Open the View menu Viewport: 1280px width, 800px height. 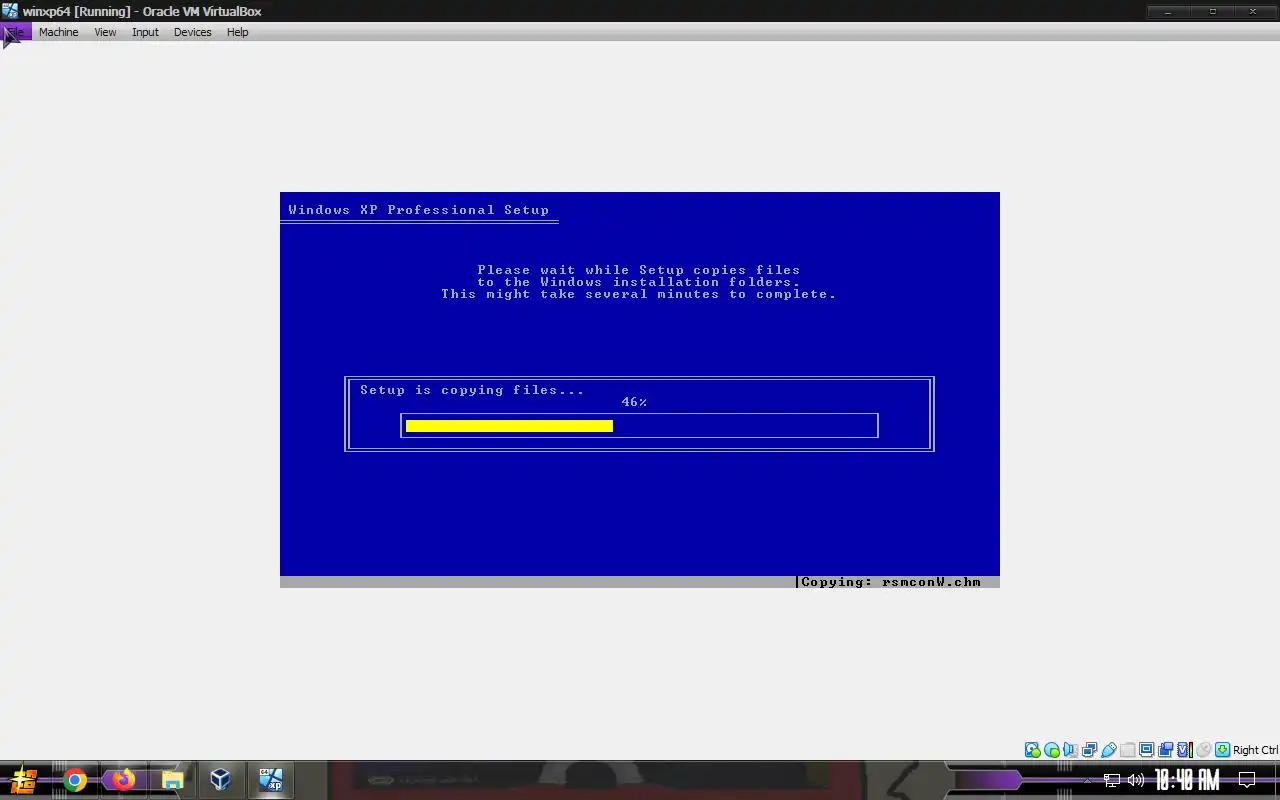coord(105,32)
